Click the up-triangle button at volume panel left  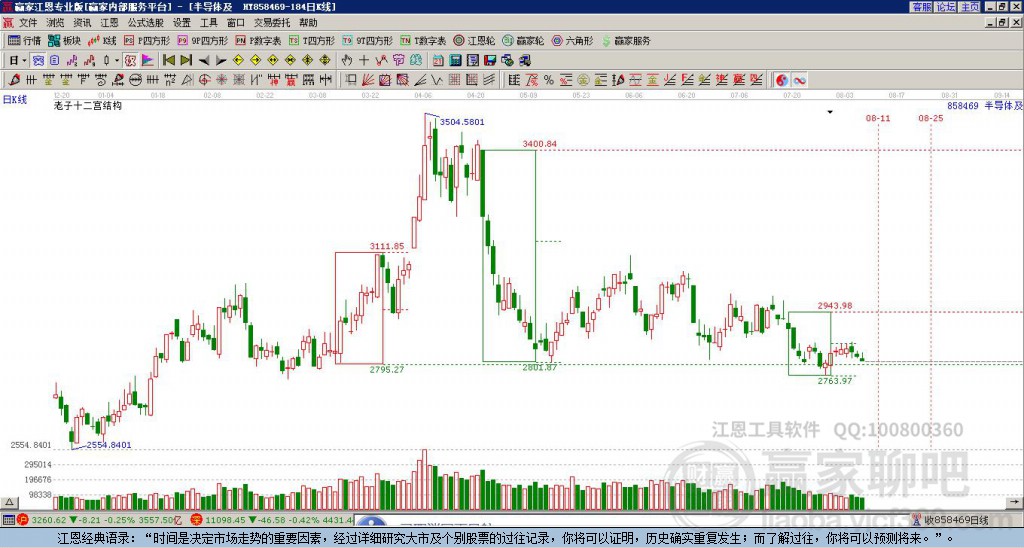pos(9,503)
